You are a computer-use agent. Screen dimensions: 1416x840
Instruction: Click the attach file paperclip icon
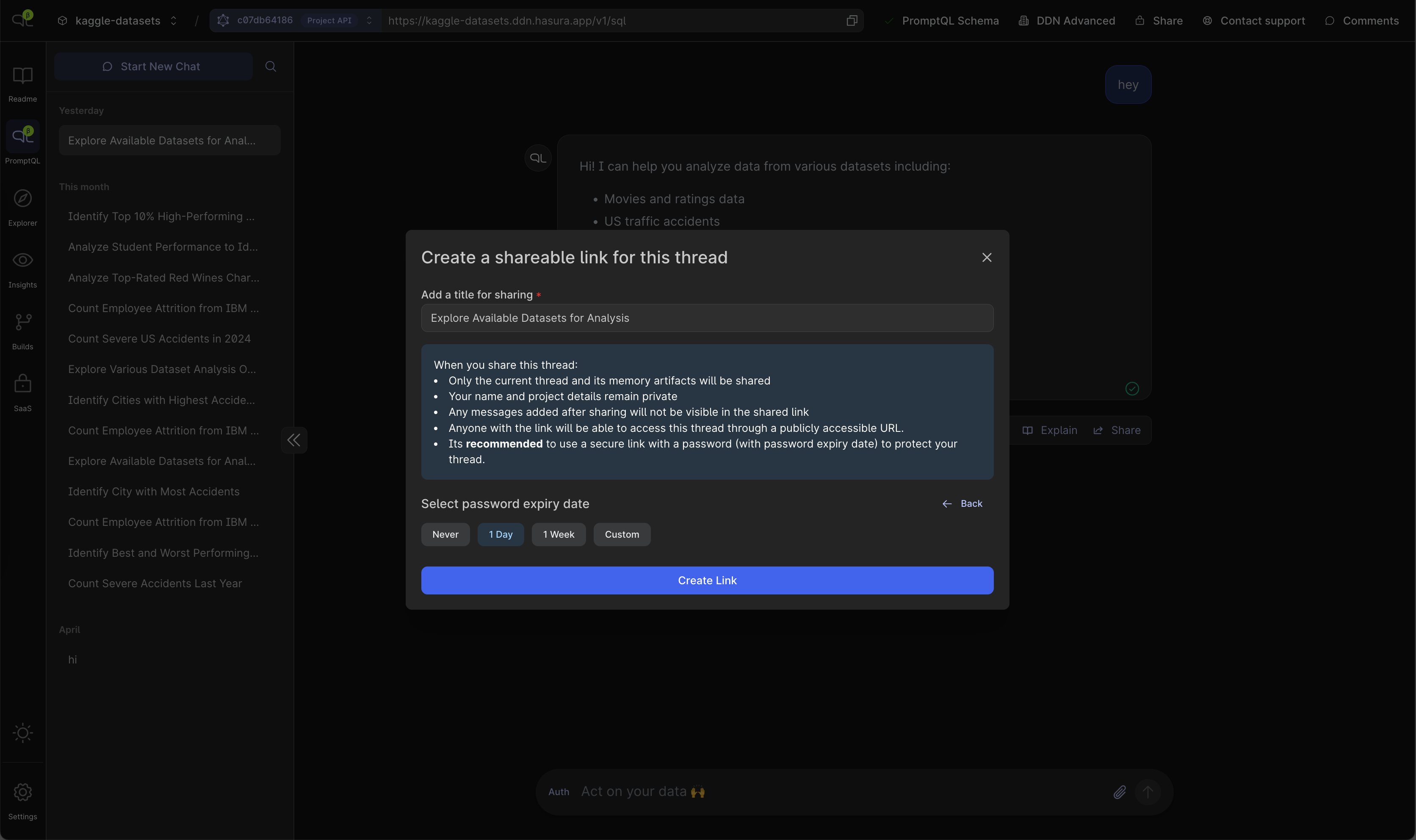click(1119, 792)
